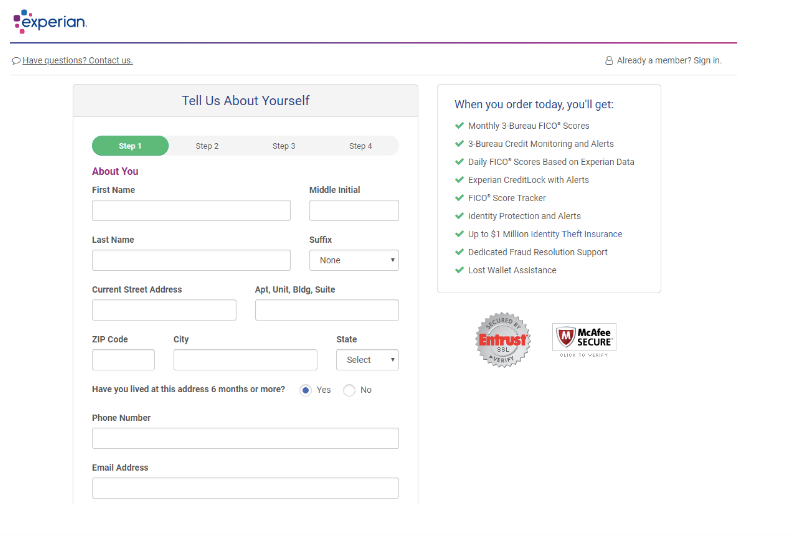The height and width of the screenshot is (537, 796).
Task: Focus the Apt, Unit, Bldg, Suite field
Action: coord(327,310)
